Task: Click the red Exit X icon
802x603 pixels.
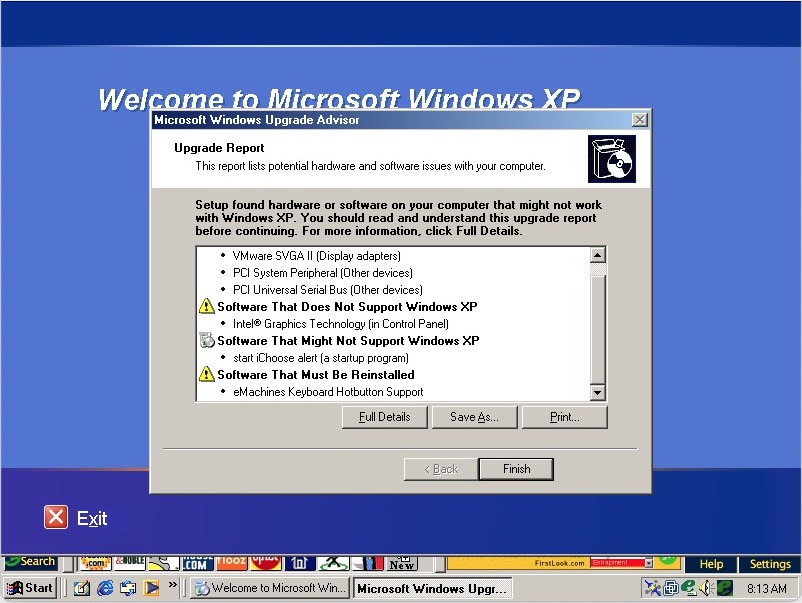Action: (56, 517)
